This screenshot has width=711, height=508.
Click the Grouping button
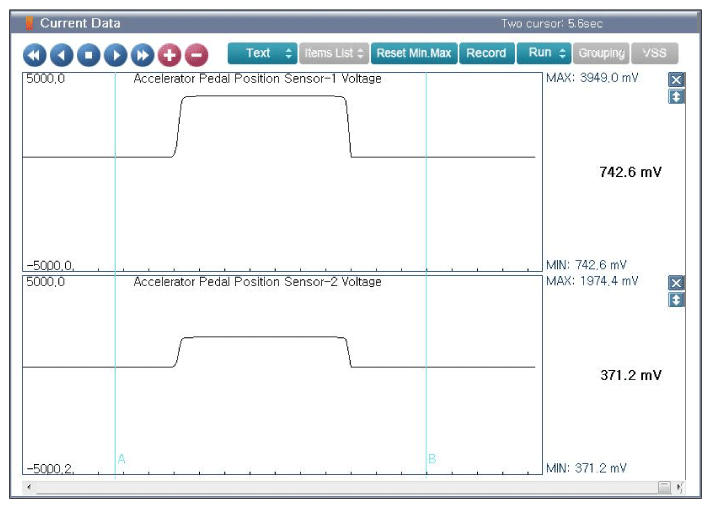pyautogui.click(x=601, y=53)
